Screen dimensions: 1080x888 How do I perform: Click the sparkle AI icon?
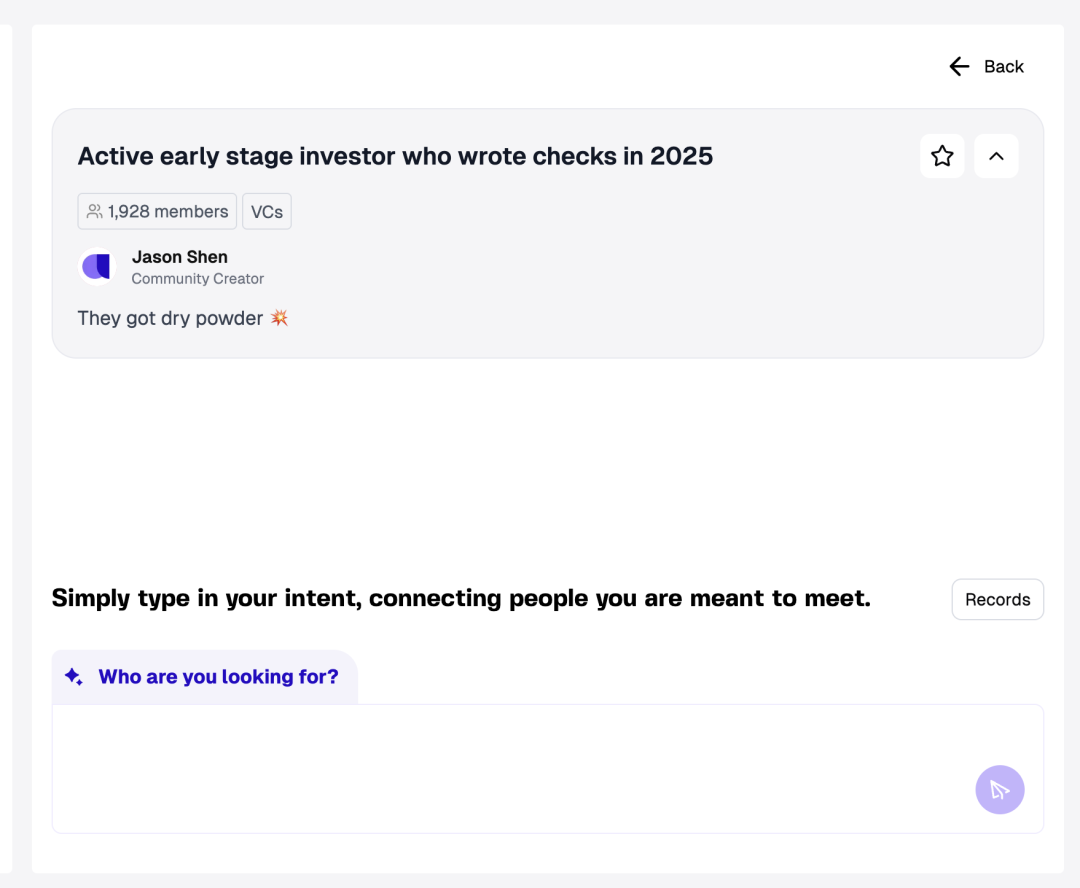pyautogui.click(x=74, y=677)
